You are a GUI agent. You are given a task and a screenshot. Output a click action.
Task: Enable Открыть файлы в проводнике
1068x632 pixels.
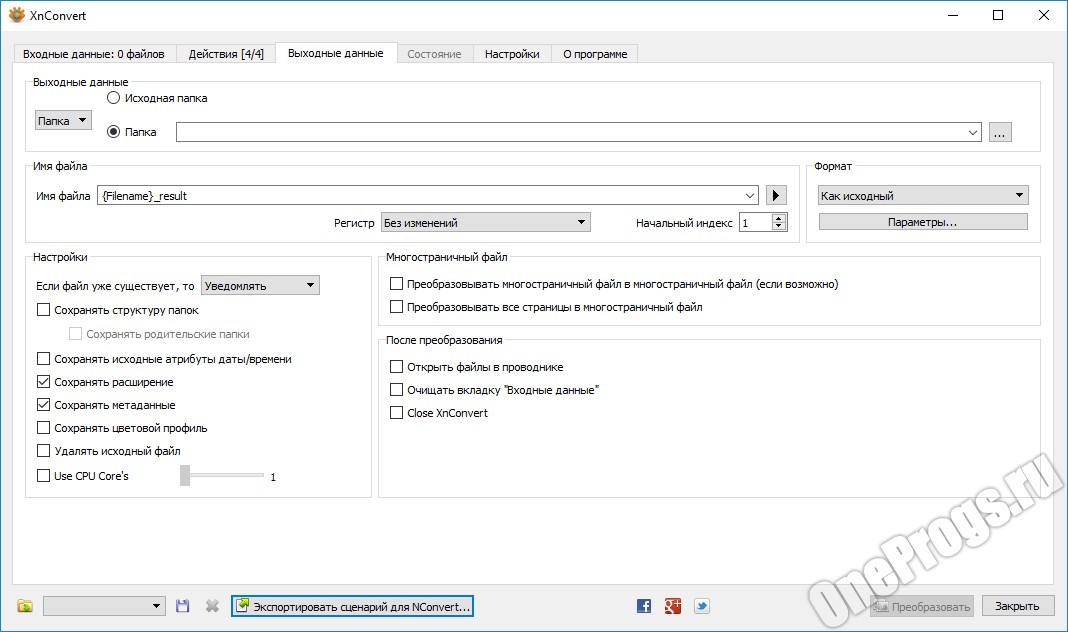396,366
